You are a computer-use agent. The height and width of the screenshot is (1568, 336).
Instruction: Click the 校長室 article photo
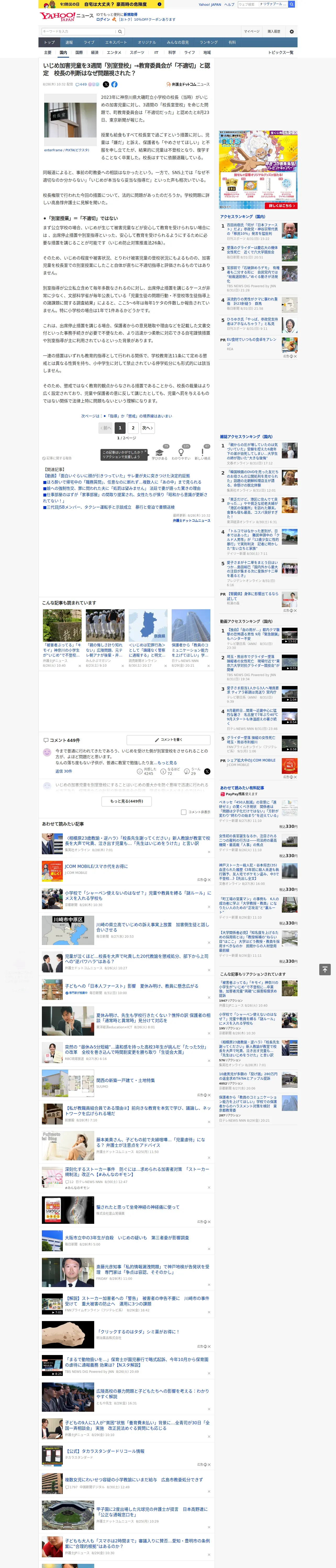tap(70, 120)
